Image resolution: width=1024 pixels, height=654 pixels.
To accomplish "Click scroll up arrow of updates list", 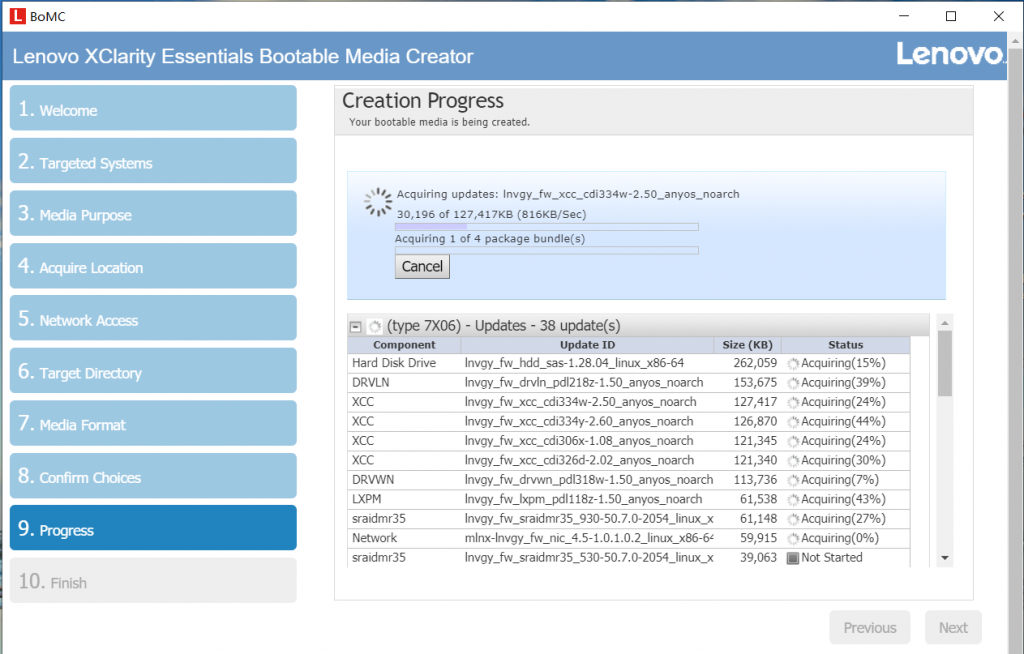I will pyautogui.click(x=944, y=323).
